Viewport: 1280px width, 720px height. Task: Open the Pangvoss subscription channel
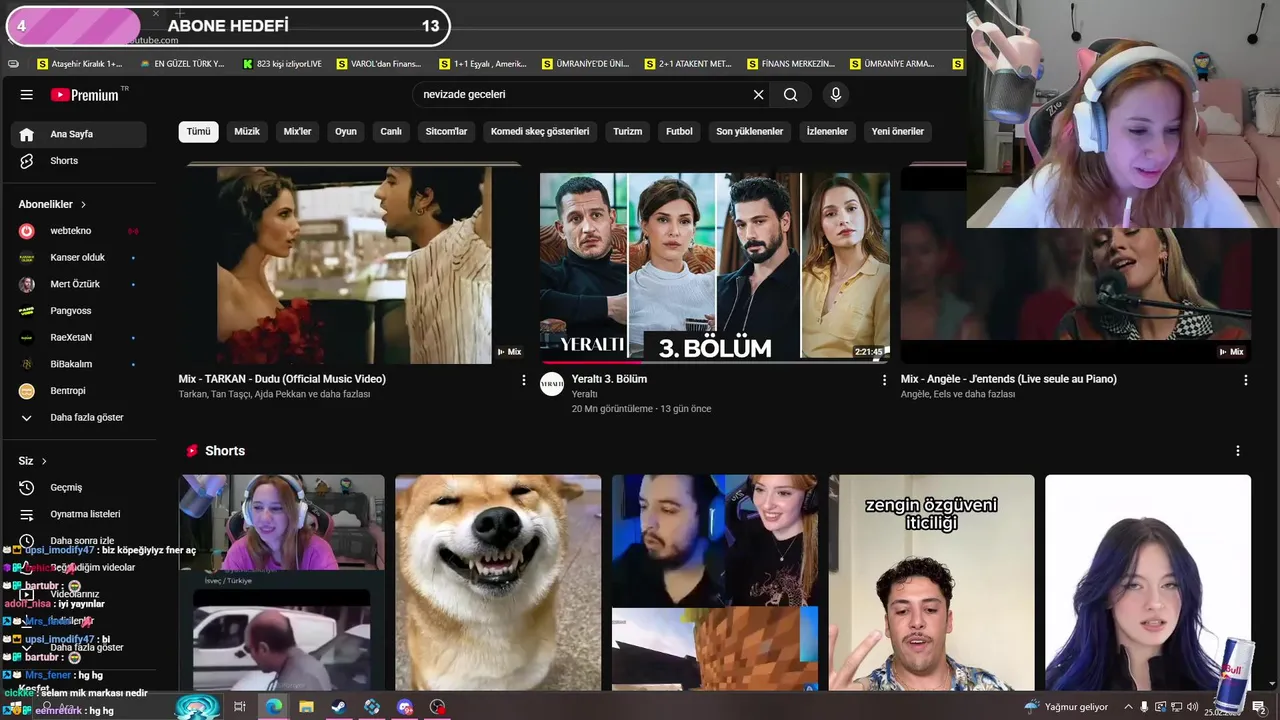click(79, 311)
